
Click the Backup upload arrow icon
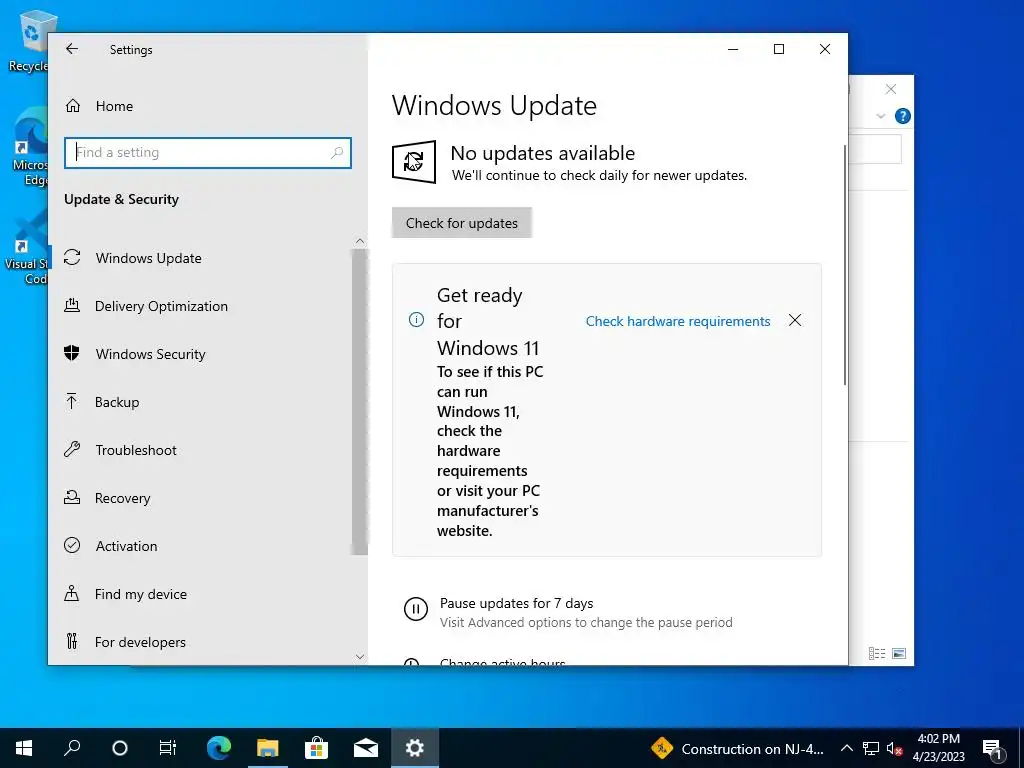(x=72, y=401)
